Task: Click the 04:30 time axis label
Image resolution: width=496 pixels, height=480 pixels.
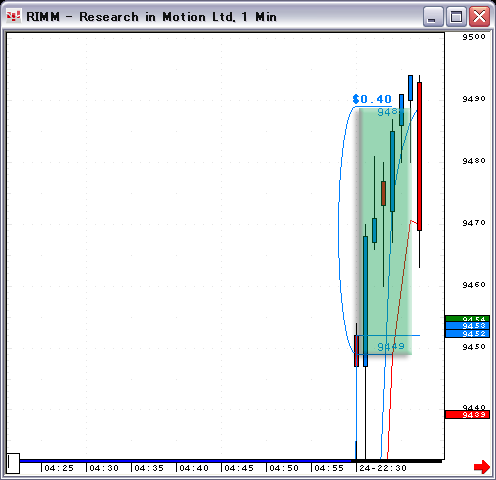Action: click(x=104, y=468)
